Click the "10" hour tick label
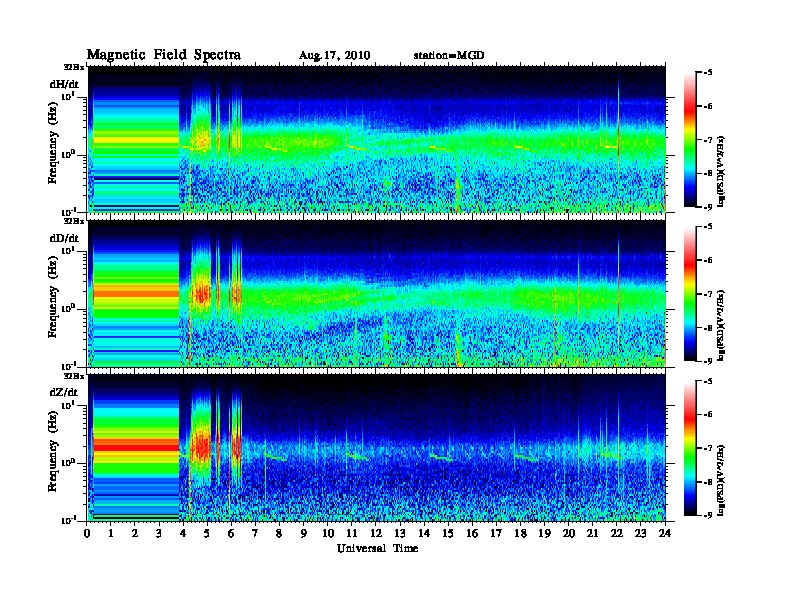Viewport: 792px width, 612px height. pyautogui.click(x=328, y=534)
